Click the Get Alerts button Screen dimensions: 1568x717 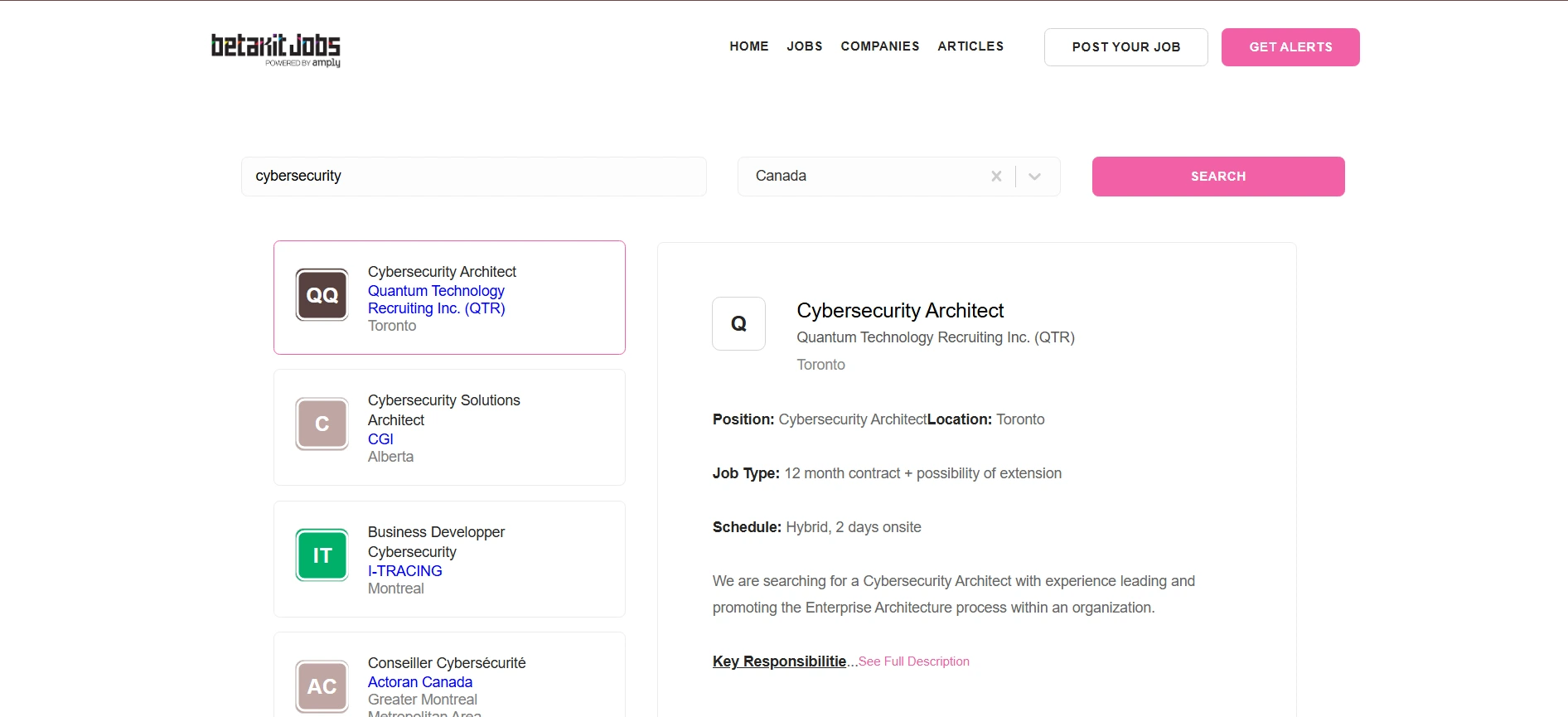click(x=1290, y=47)
